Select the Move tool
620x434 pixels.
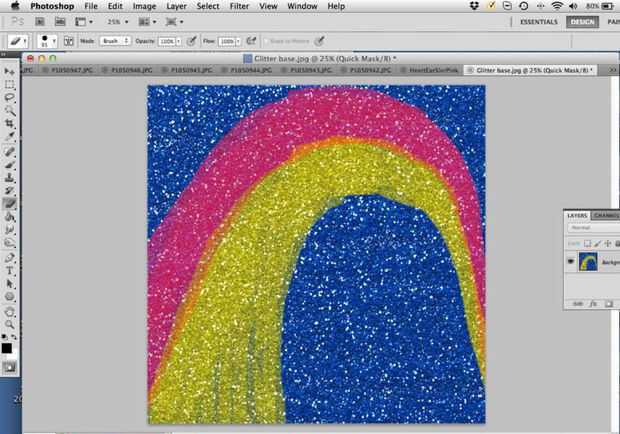(x=10, y=72)
